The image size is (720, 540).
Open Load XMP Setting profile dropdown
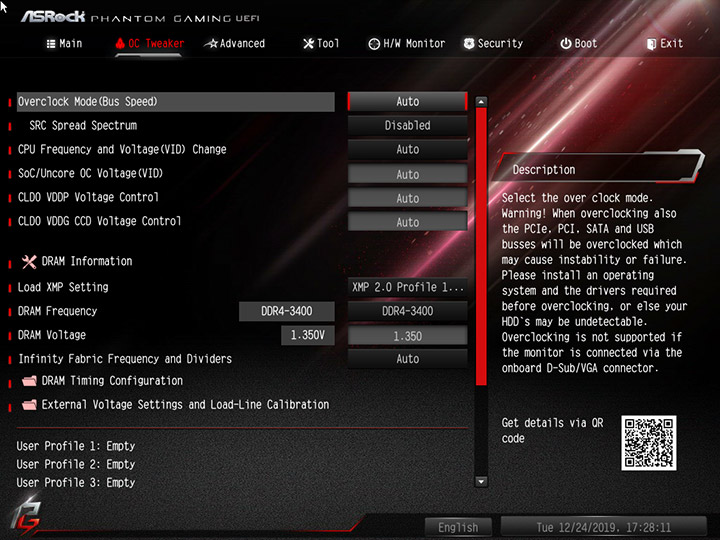tap(407, 287)
